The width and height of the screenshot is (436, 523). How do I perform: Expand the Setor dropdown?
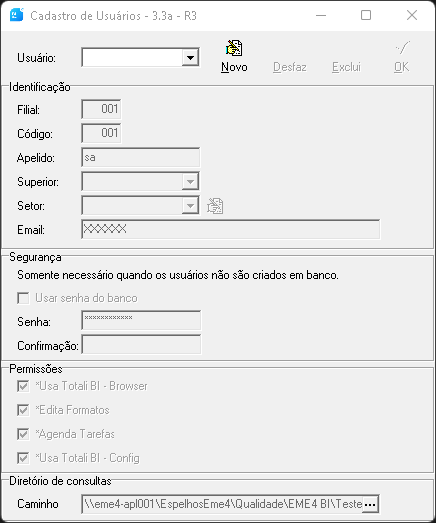point(190,206)
